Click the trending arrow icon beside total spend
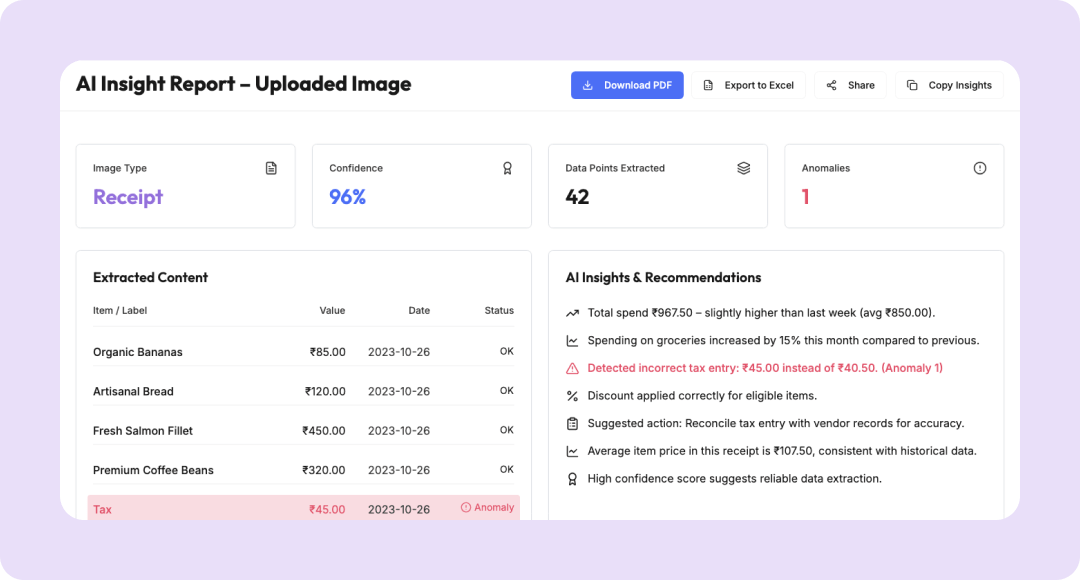1080x580 pixels. coord(572,313)
